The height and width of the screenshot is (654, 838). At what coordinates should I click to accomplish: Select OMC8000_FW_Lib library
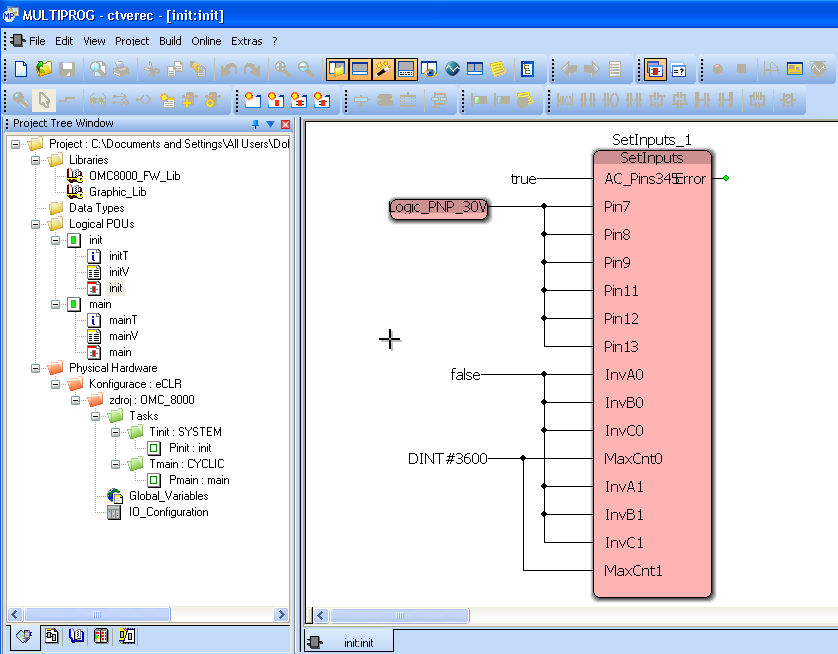(134, 176)
